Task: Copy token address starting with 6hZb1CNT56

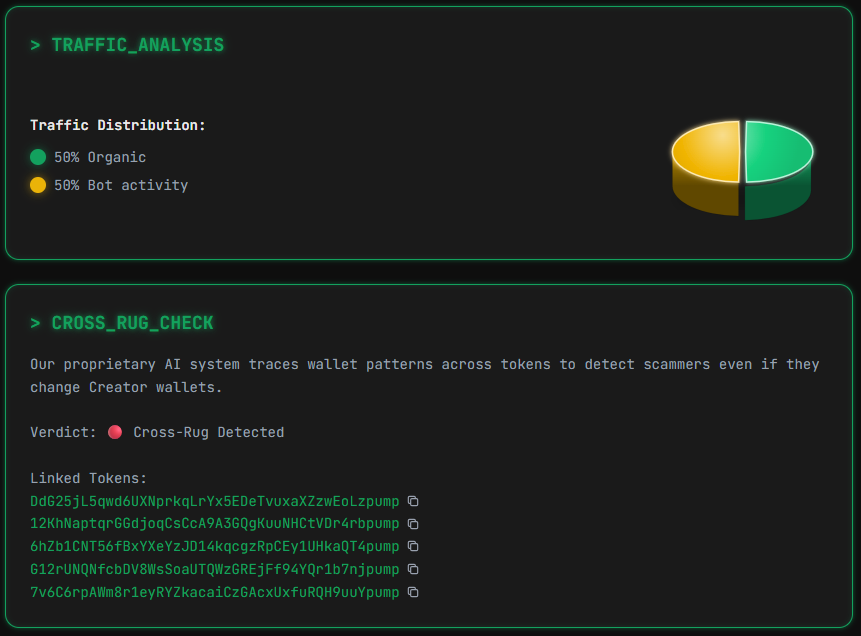Action: (x=413, y=546)
